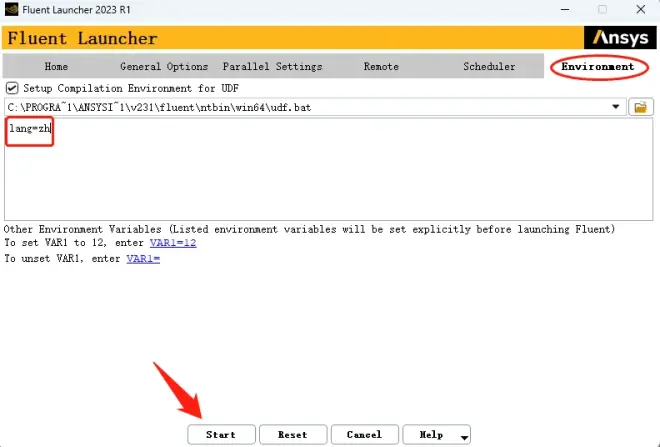Click the Fluent Launcher title bar icon
The height and width of the screenshot is (447, 660).
tap(11, 9)
